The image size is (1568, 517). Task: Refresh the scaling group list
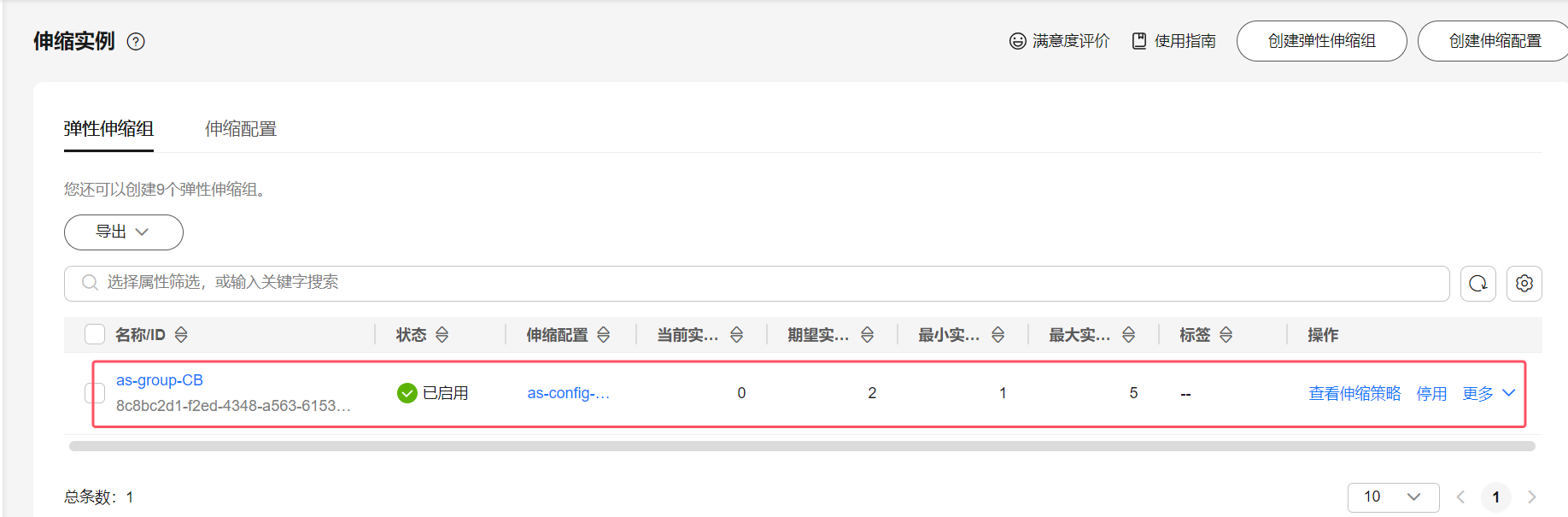pyautogui.click(x=1478, y=284)
